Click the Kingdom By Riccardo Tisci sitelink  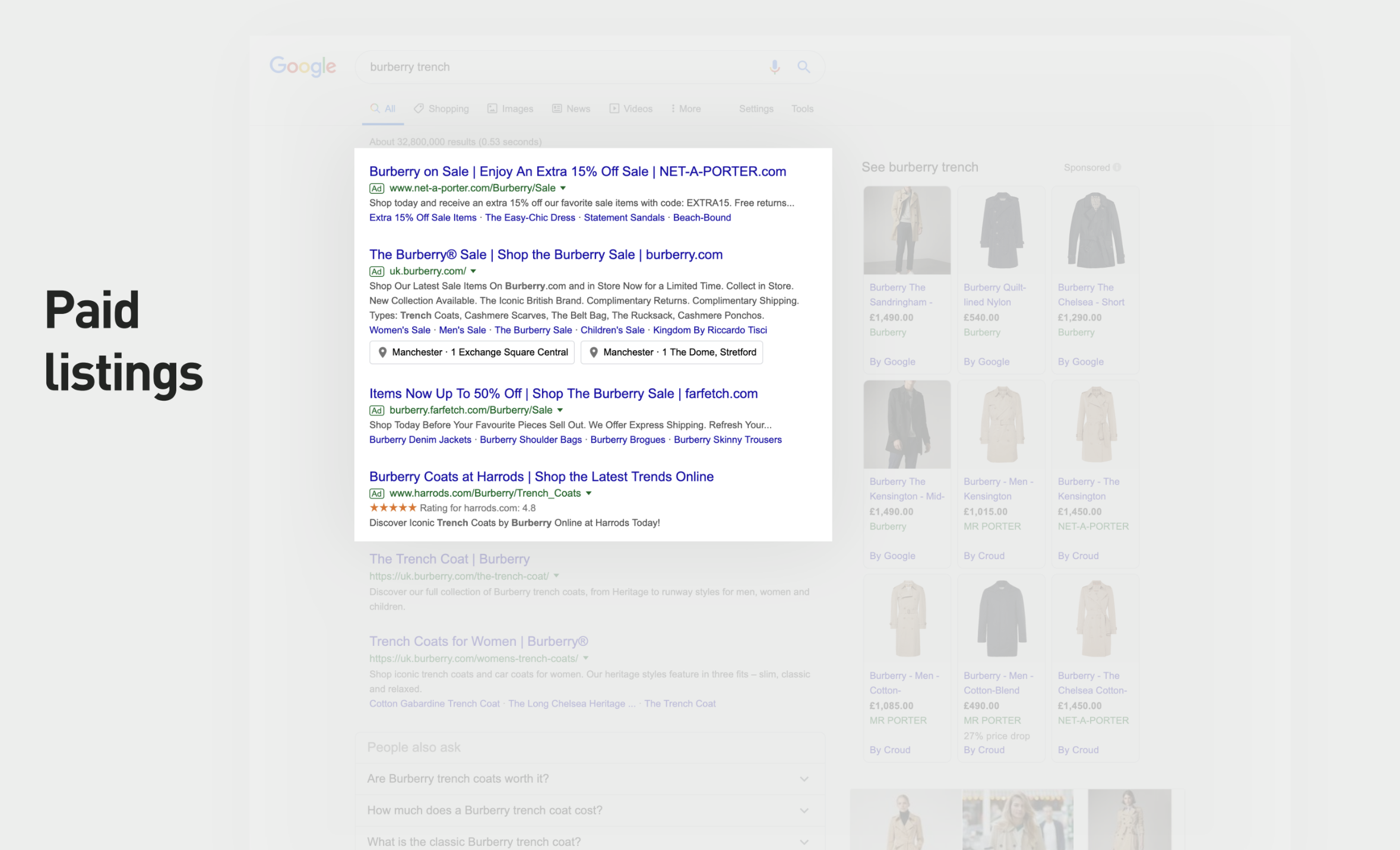click(710, 330)
